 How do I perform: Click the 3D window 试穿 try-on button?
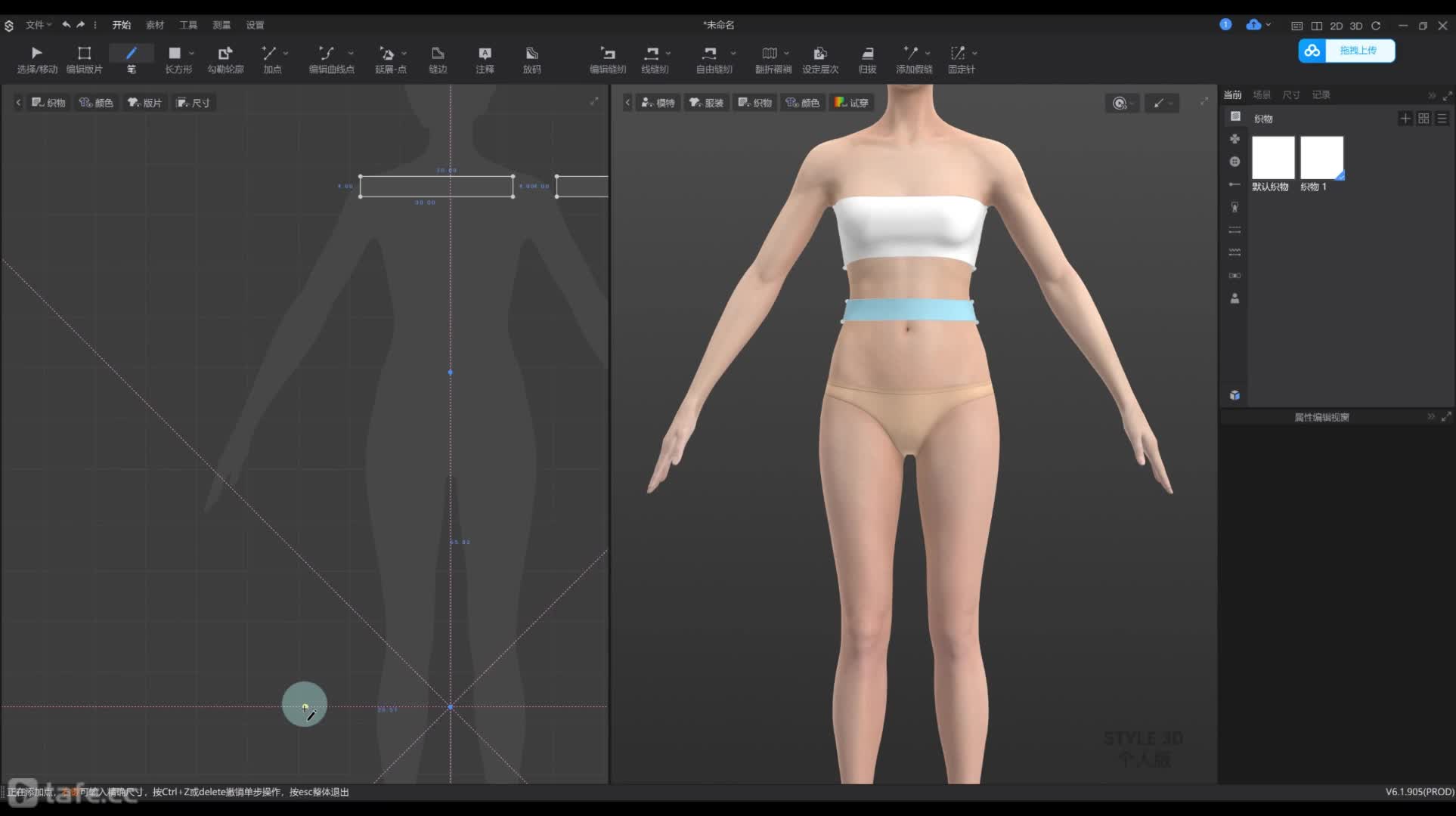(852, 103)
